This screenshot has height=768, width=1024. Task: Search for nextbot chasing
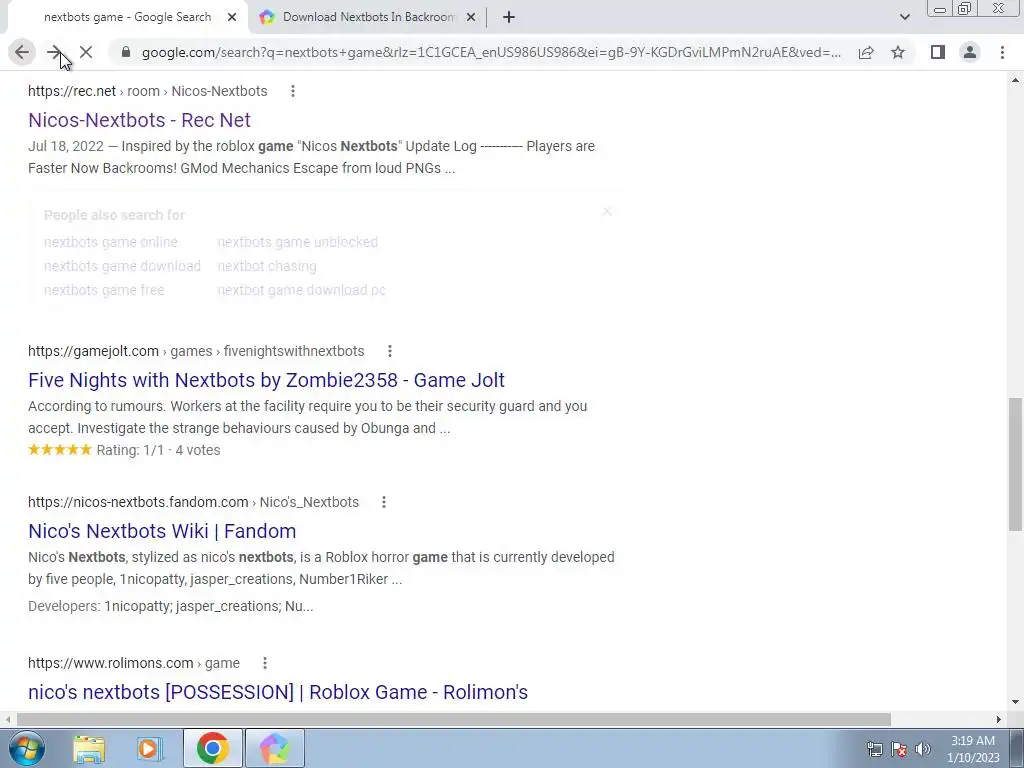[x=267, y=266]
